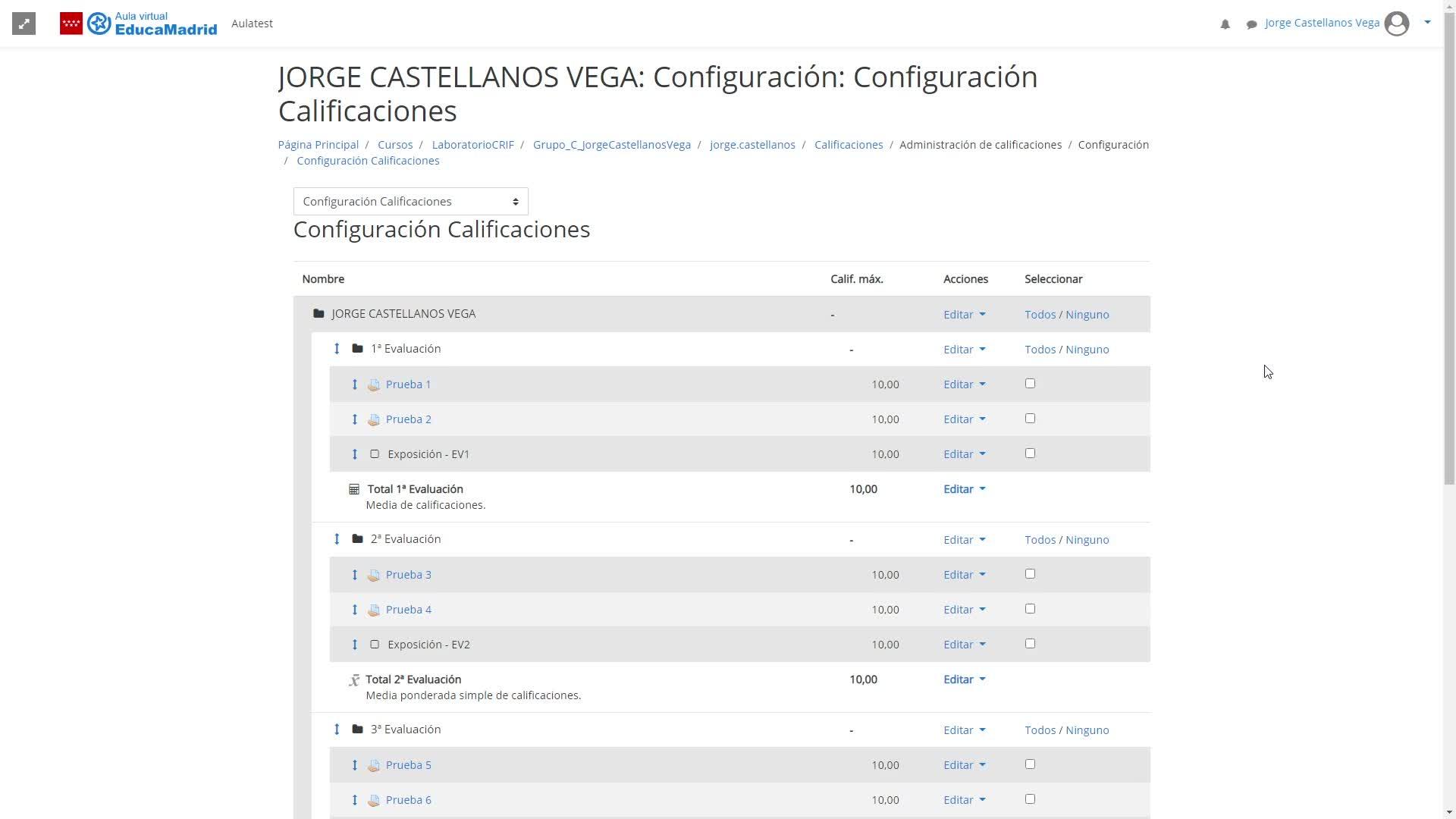Open the user menu arrow at top right
Screen dimensions: 1456x819
point(1427,23)
